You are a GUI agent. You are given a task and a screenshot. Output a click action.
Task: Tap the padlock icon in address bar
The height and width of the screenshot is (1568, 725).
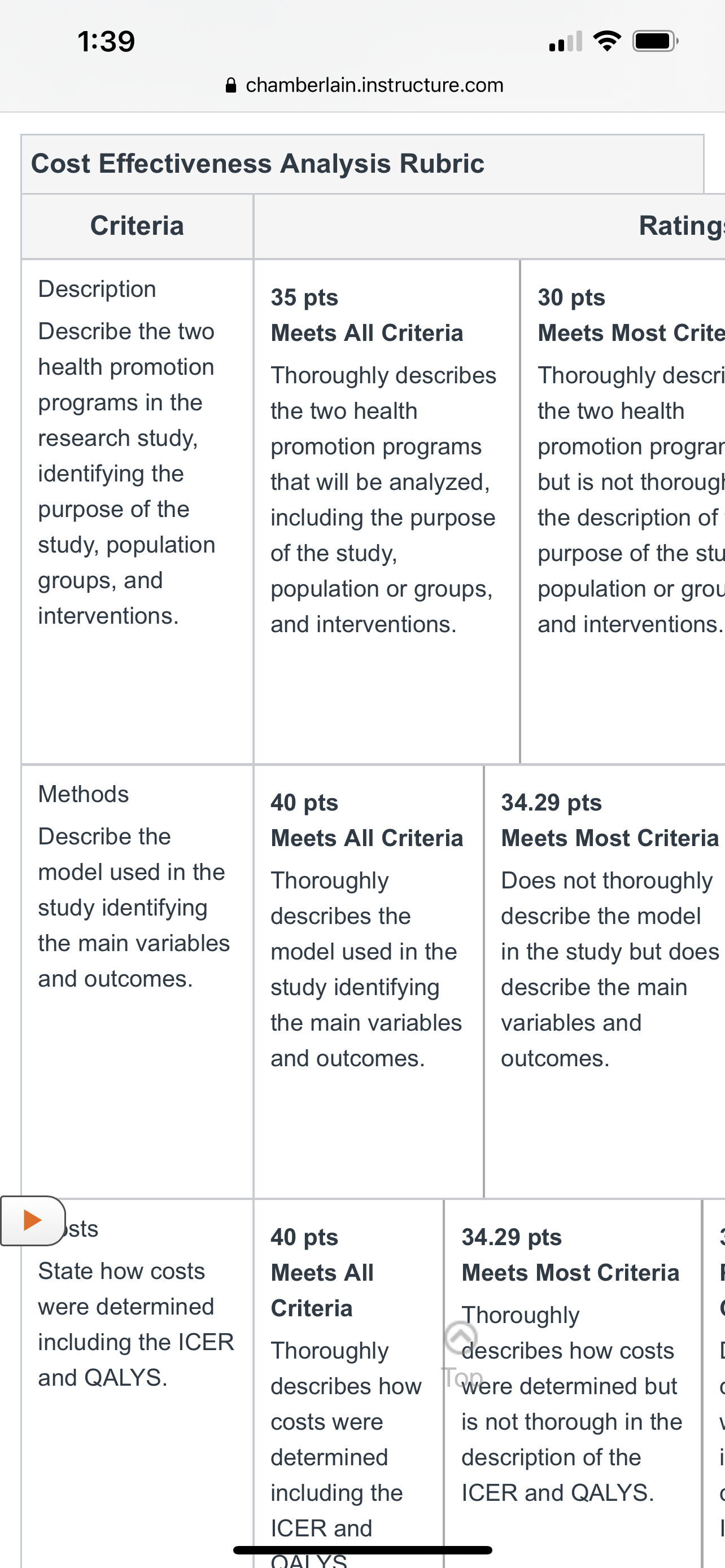(x=231, y=85)
